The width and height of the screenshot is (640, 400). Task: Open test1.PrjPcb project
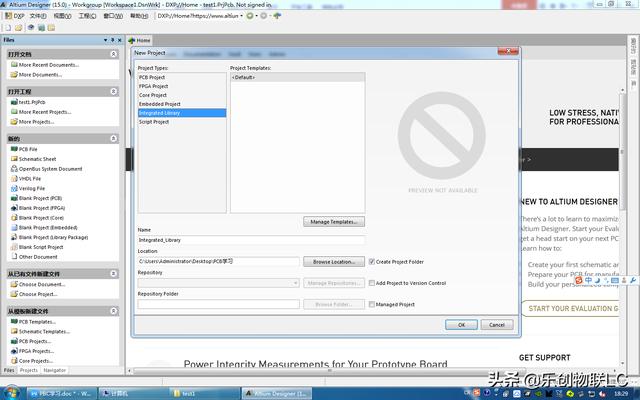coord(32,102)
